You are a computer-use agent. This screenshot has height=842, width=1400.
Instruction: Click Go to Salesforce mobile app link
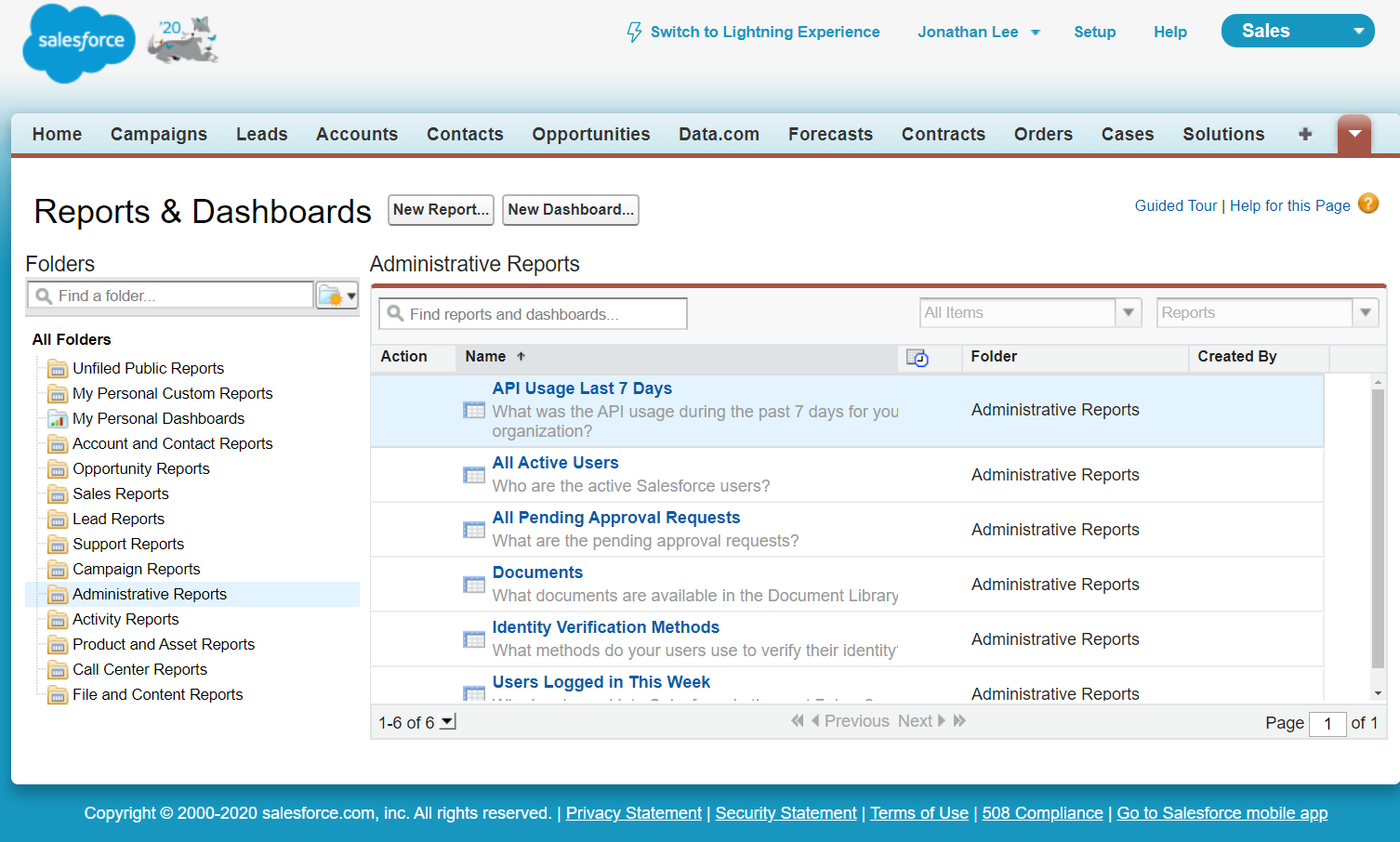(1222, 813)
